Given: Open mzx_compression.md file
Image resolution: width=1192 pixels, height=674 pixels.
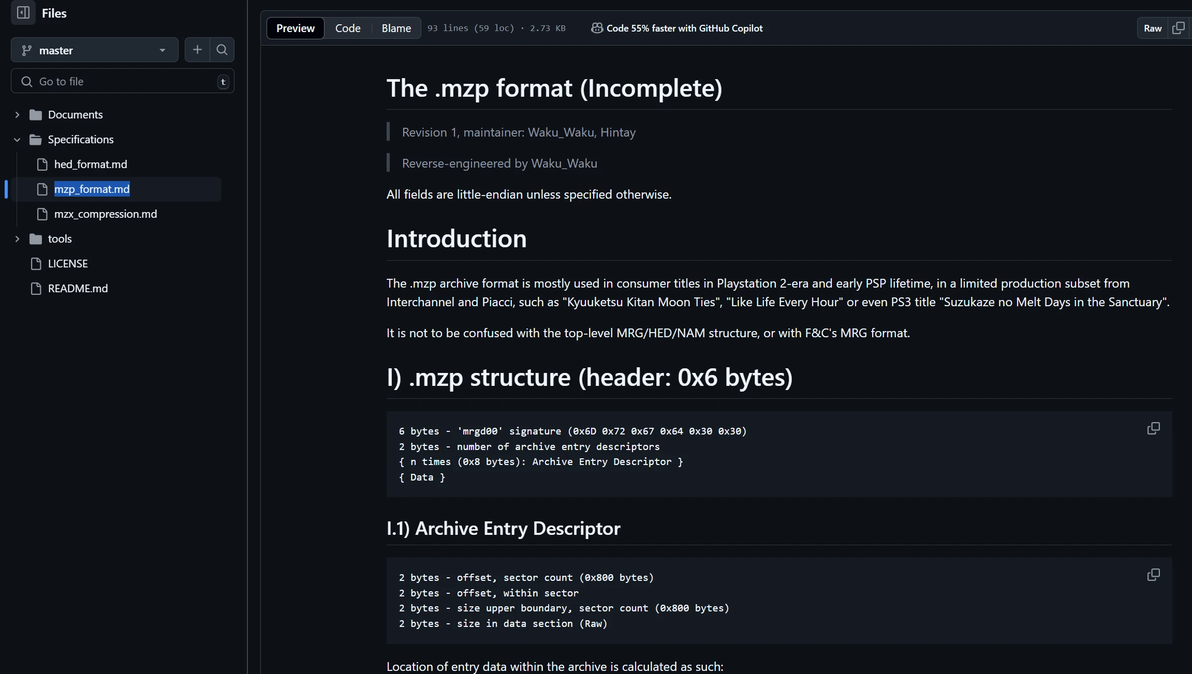Looking at the screenshot, I should pos(105,214).
